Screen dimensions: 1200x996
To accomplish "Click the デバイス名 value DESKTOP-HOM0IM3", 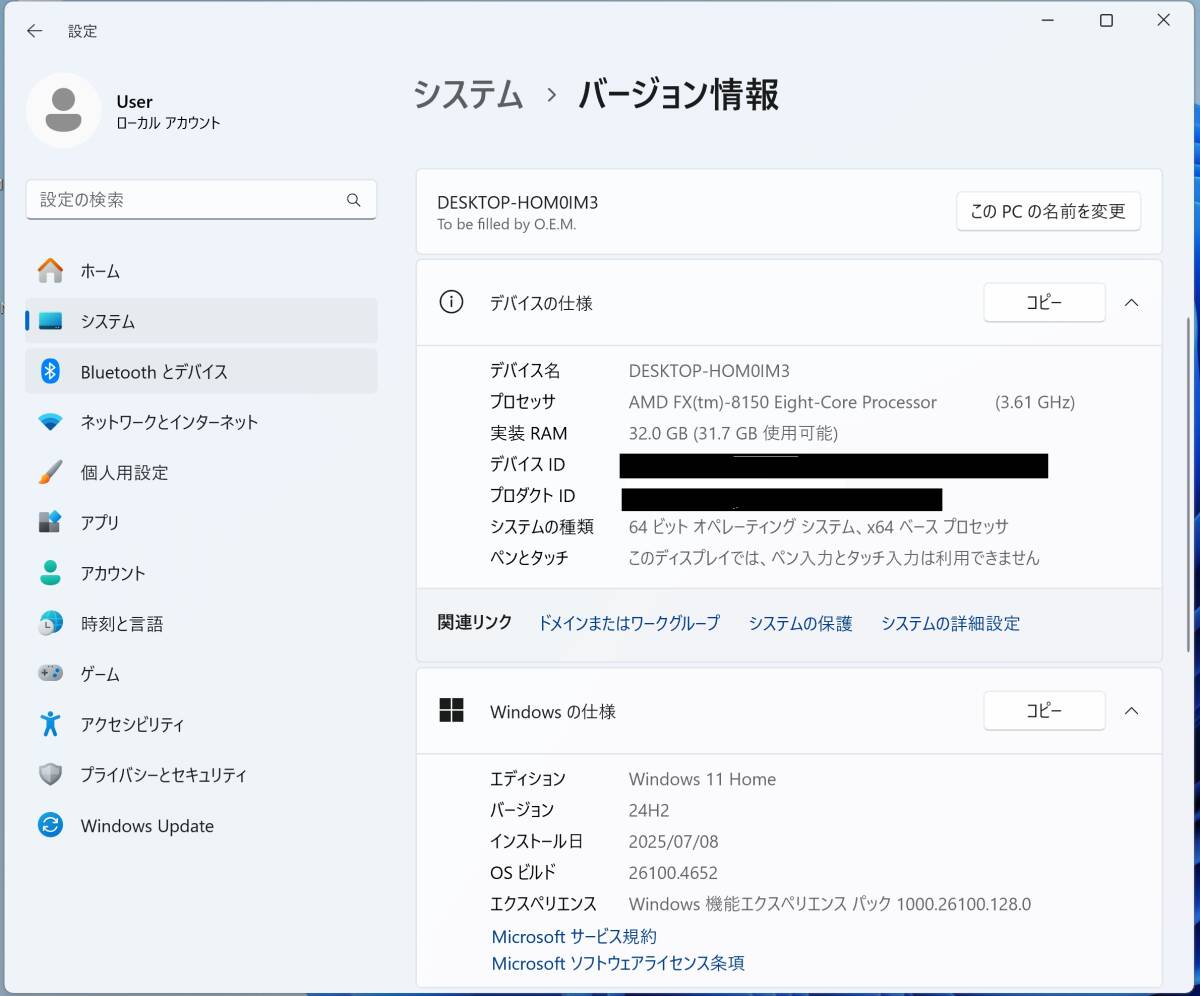I will (x=709, y=371).
